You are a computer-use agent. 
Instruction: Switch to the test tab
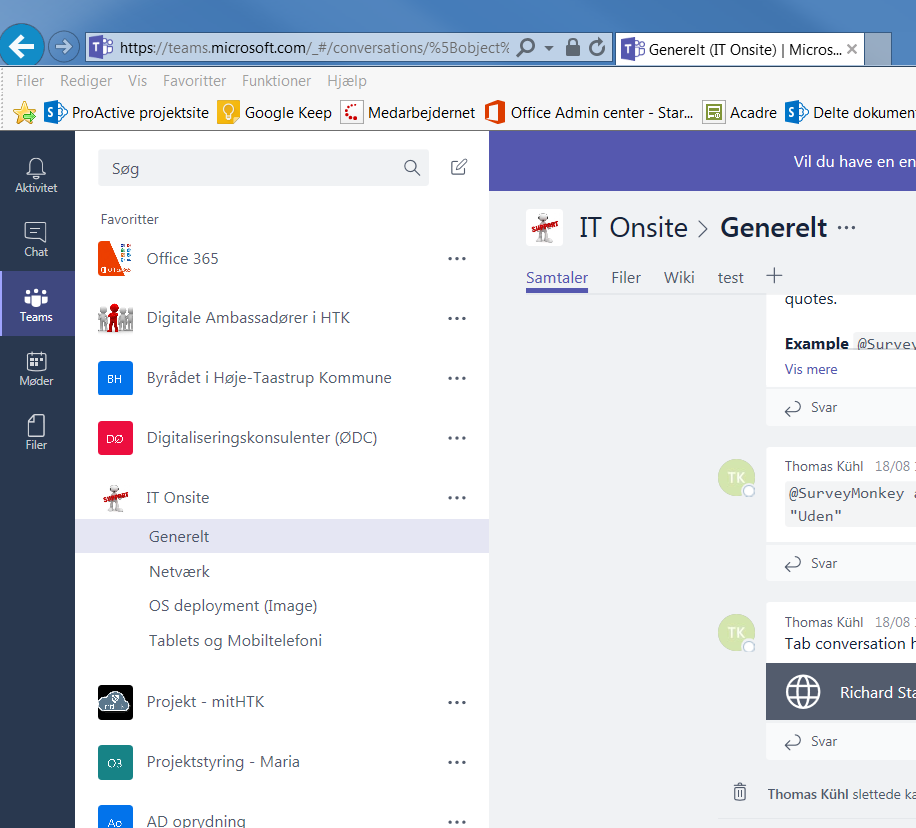[x=730, y=278]
